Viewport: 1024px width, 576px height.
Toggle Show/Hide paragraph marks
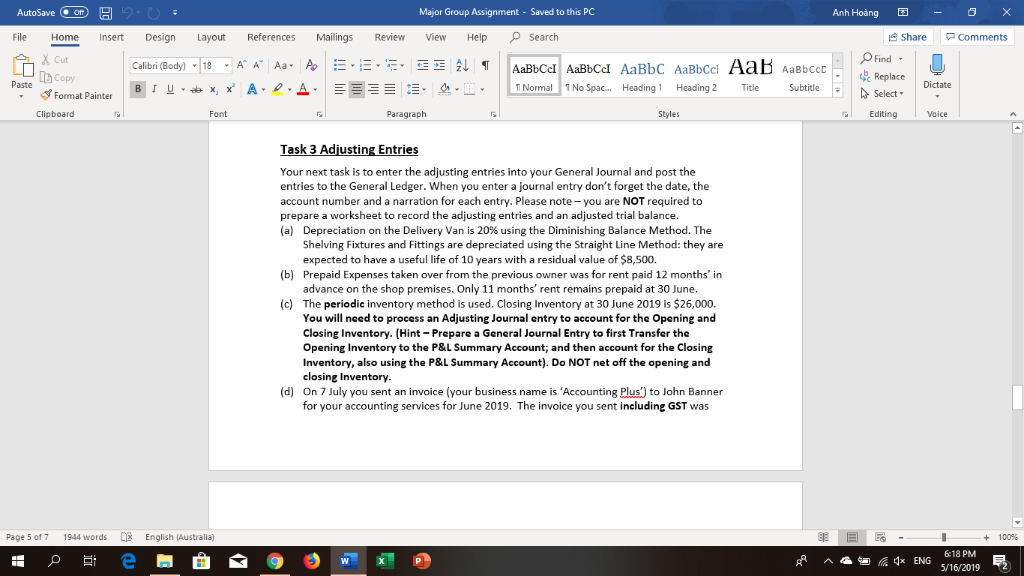click(486, 65)
